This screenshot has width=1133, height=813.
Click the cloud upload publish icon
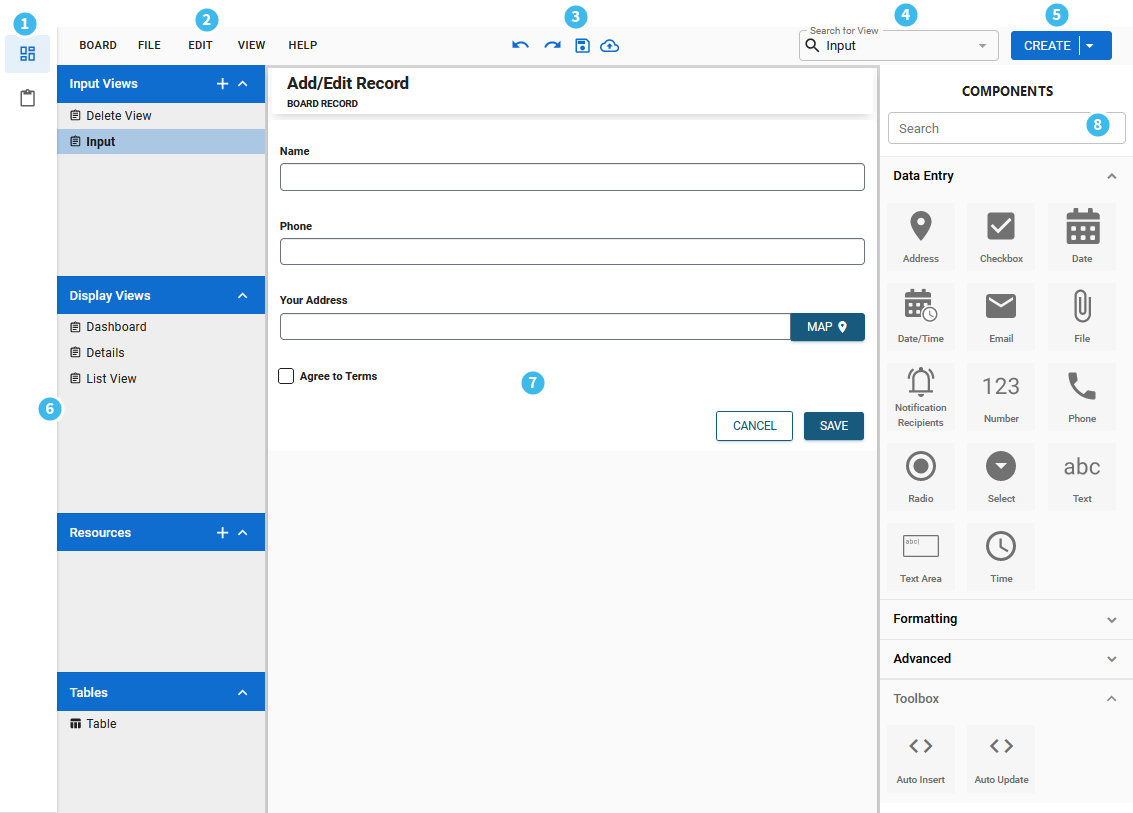point(610,46)
